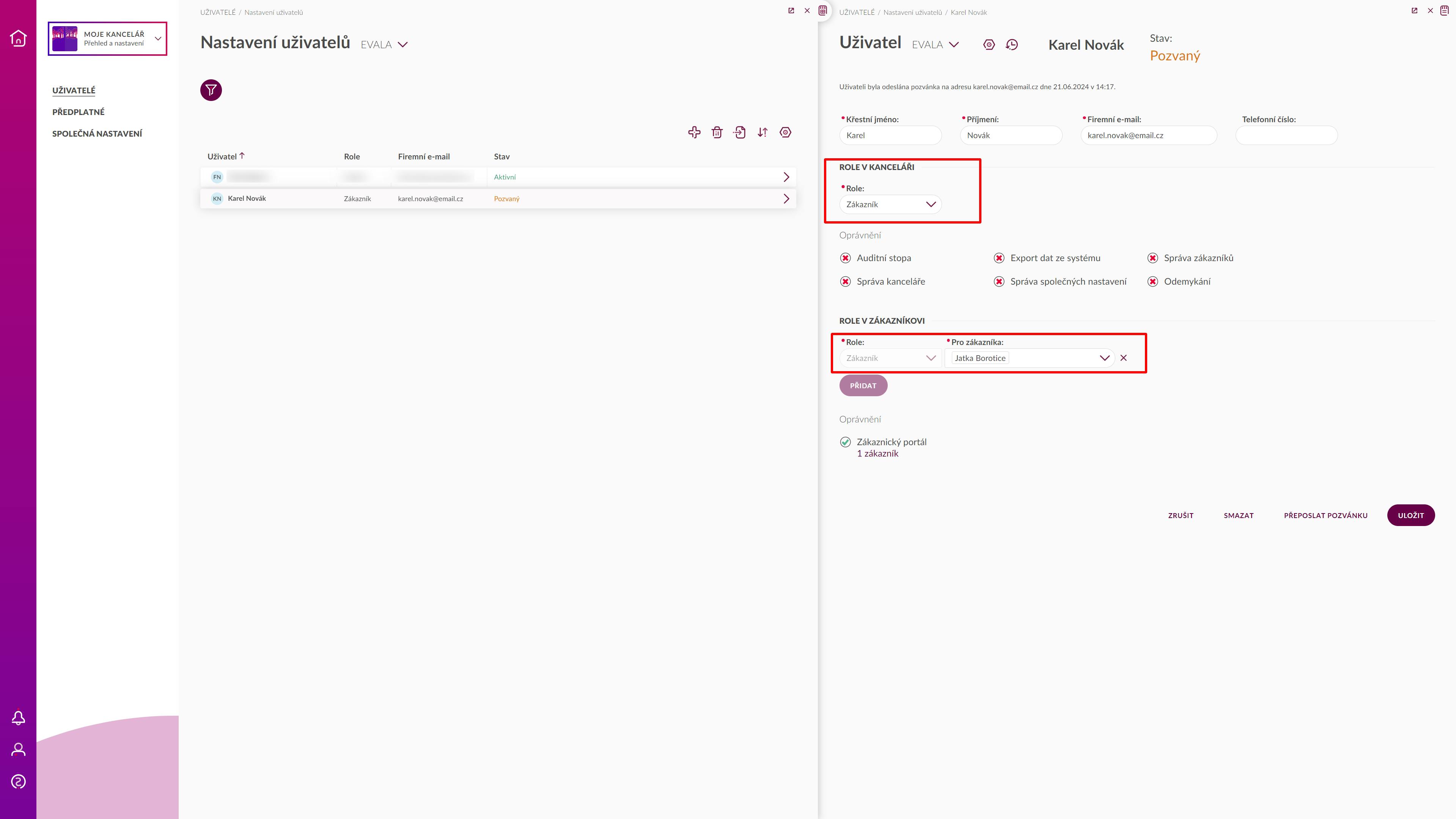This screenshot has width=1456, height=819.
Task: Open help icon in sidebar
Action: click(x=18, y=782)
